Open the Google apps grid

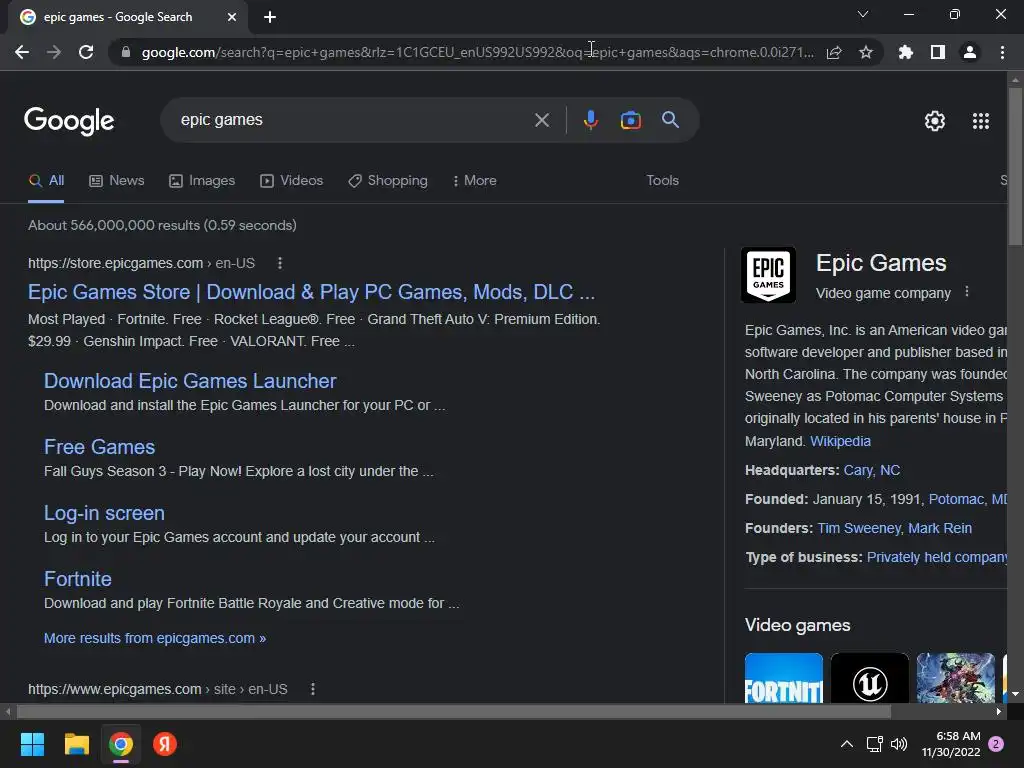980,121
